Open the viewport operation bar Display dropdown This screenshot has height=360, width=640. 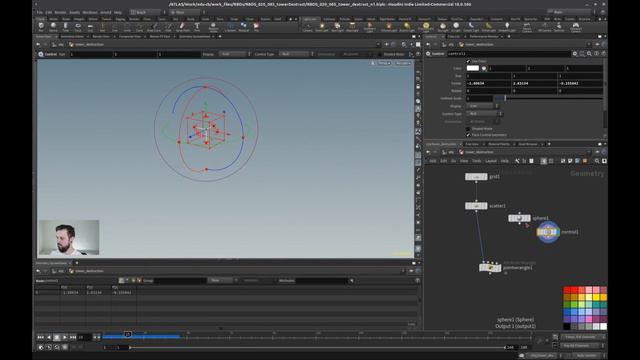tap(234, 54)
